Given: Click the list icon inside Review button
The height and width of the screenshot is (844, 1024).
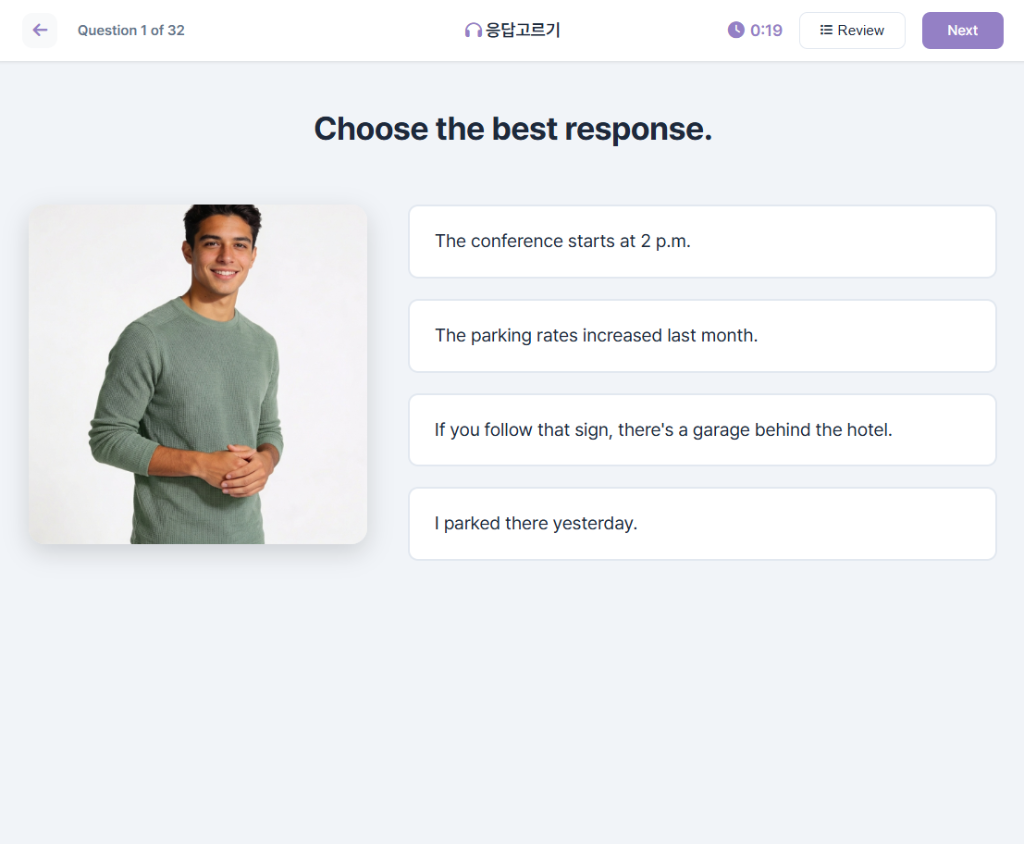Looking at the screenshot, I should pos(826,30).
